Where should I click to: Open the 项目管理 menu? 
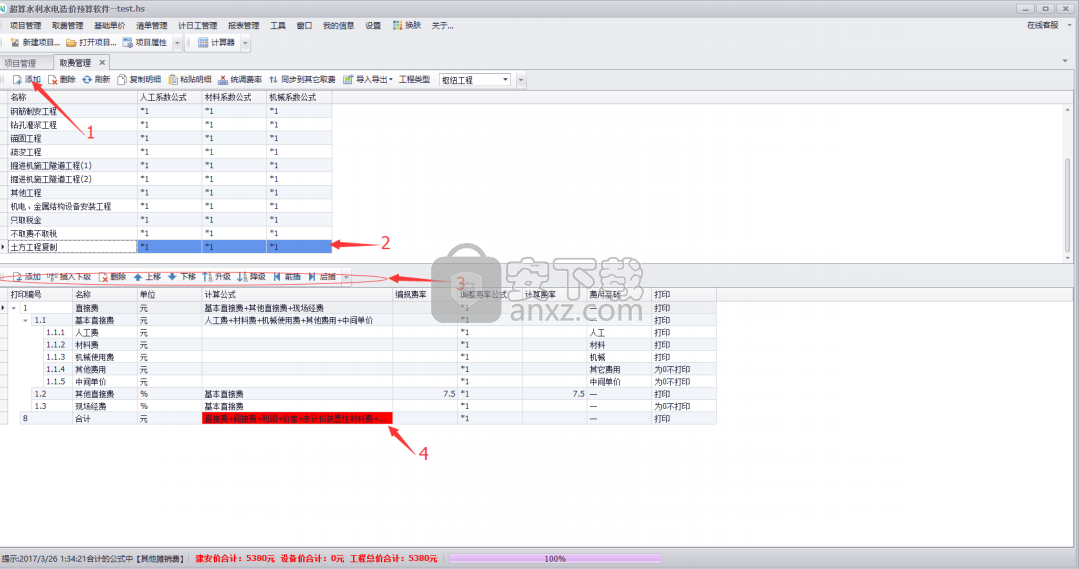tap(25, 25)
